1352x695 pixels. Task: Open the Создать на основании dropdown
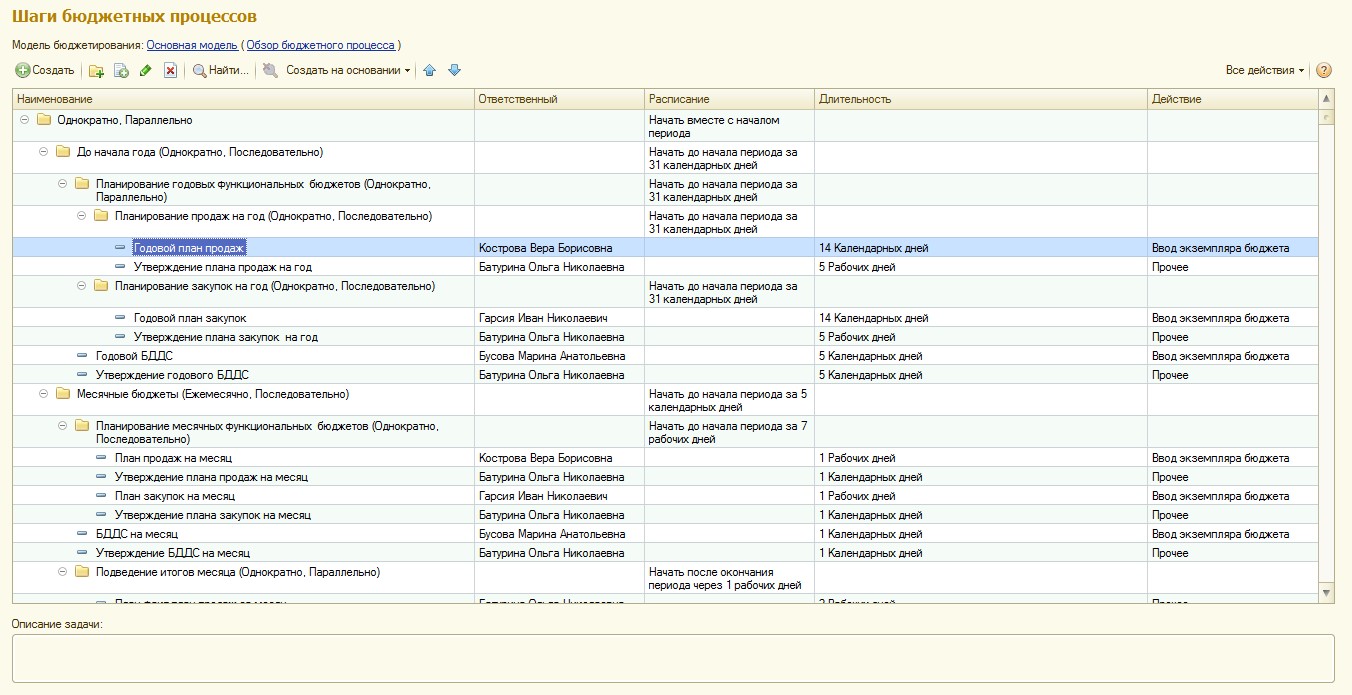[x=348, y=71]
